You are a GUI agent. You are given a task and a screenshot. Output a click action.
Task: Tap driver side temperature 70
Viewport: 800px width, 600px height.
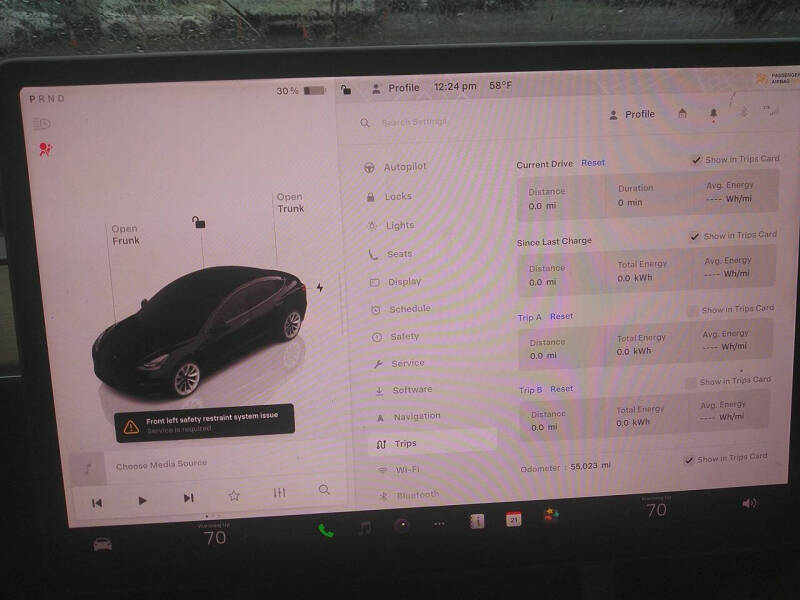(214, 537)
